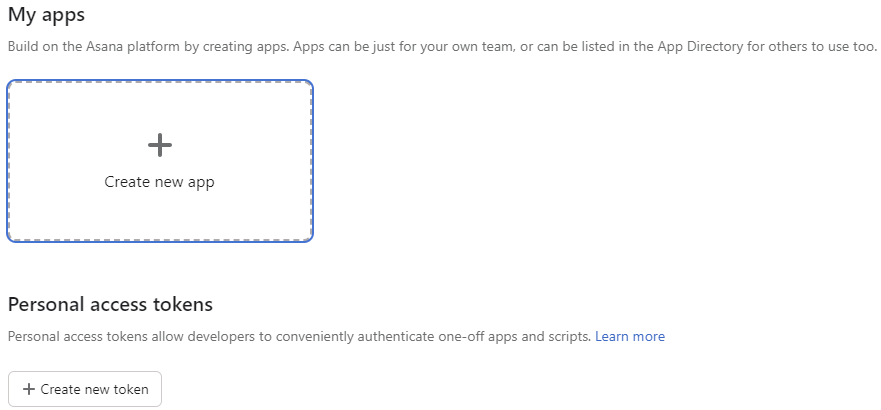
Task: Select the 'Create new app' label text
Action: coord(160,182)
